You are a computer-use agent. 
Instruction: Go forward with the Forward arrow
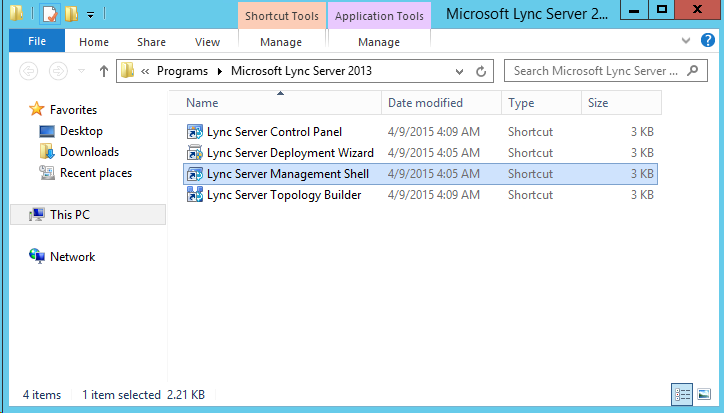coord(58,71)
